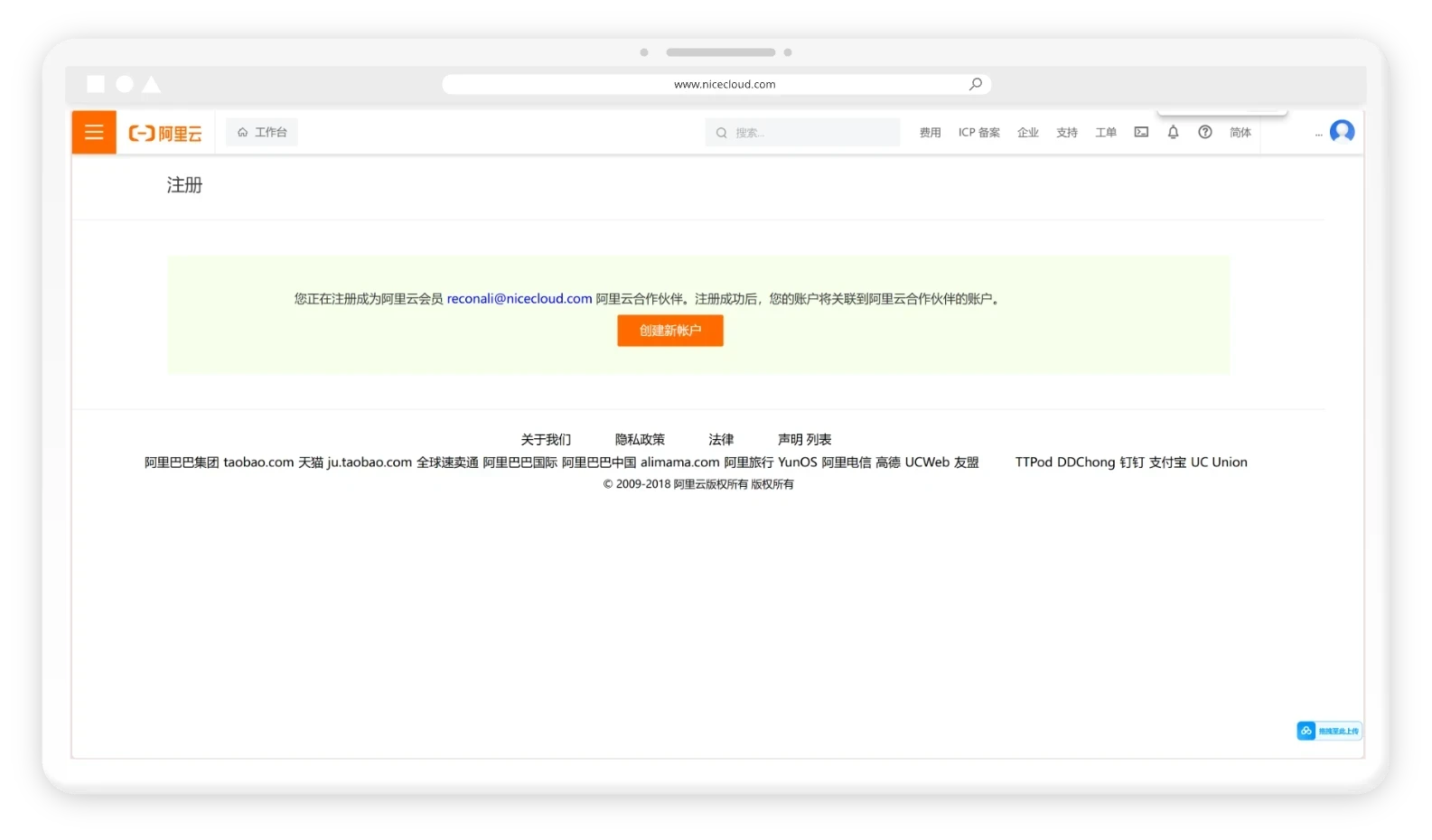The image size is (1432, 840).
Task: Click the blue cloud upload widget
Action: 1329,731
